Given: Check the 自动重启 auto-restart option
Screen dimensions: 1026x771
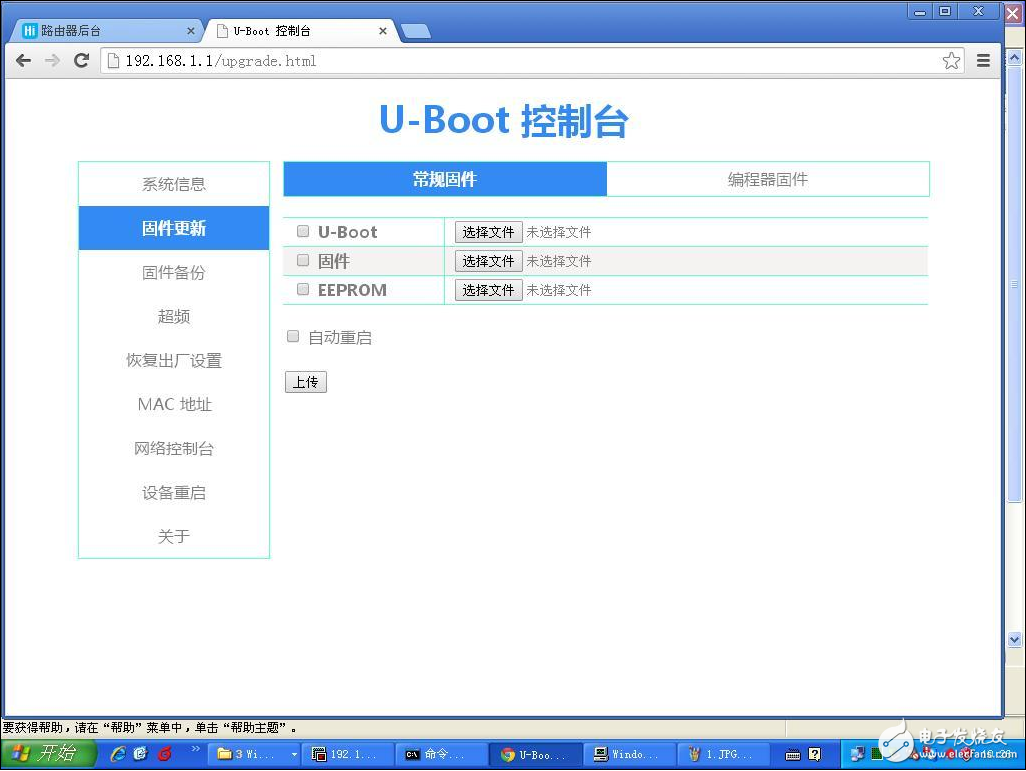Looking at the screenshot, I should [292, 336].
